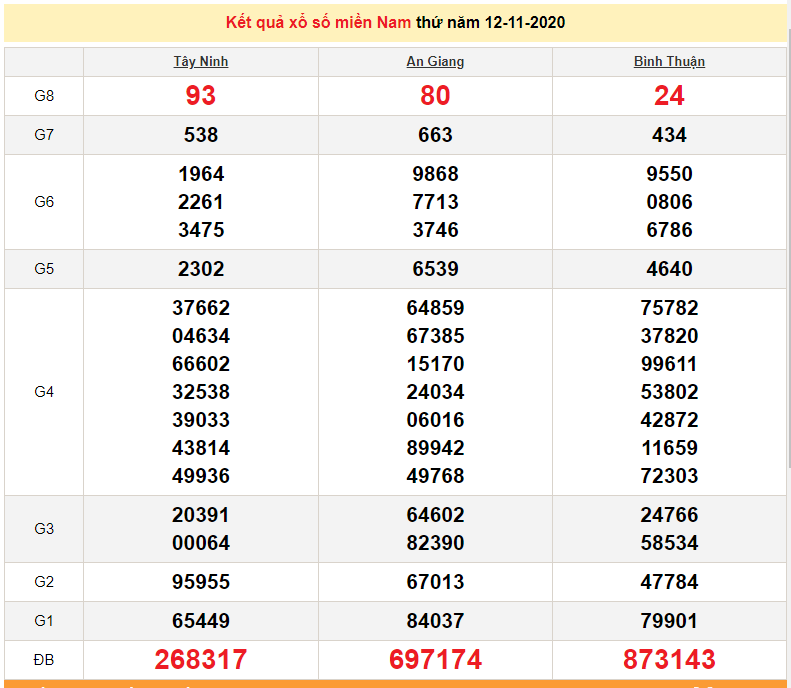The width and height of the screenshot is (791, 688).
Task: Click Bình Thuận G5 result 4640
Action: [669, 269]
